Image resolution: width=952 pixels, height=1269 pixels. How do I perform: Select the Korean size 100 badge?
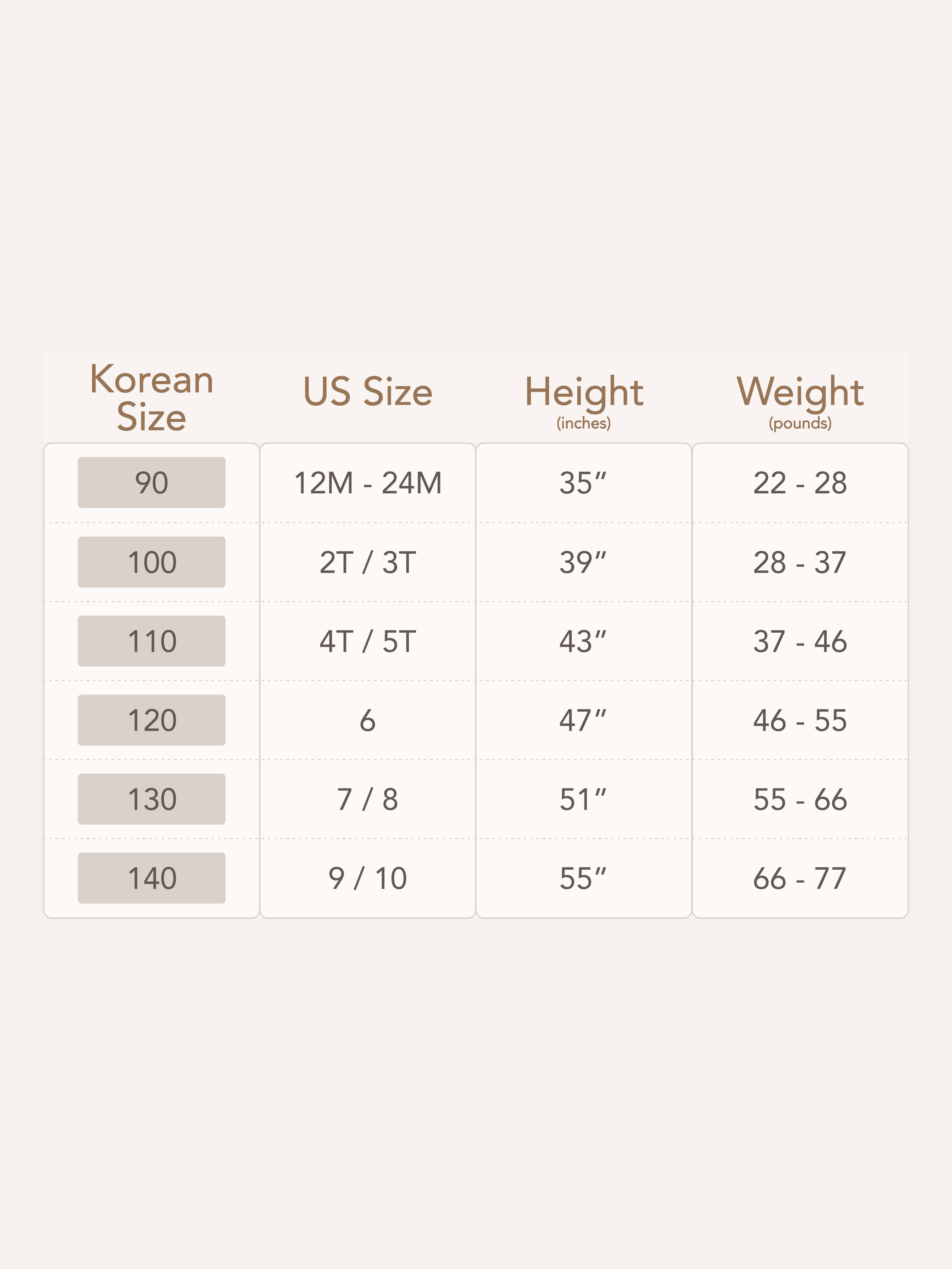pyautogui.click(x=151, y=562)
